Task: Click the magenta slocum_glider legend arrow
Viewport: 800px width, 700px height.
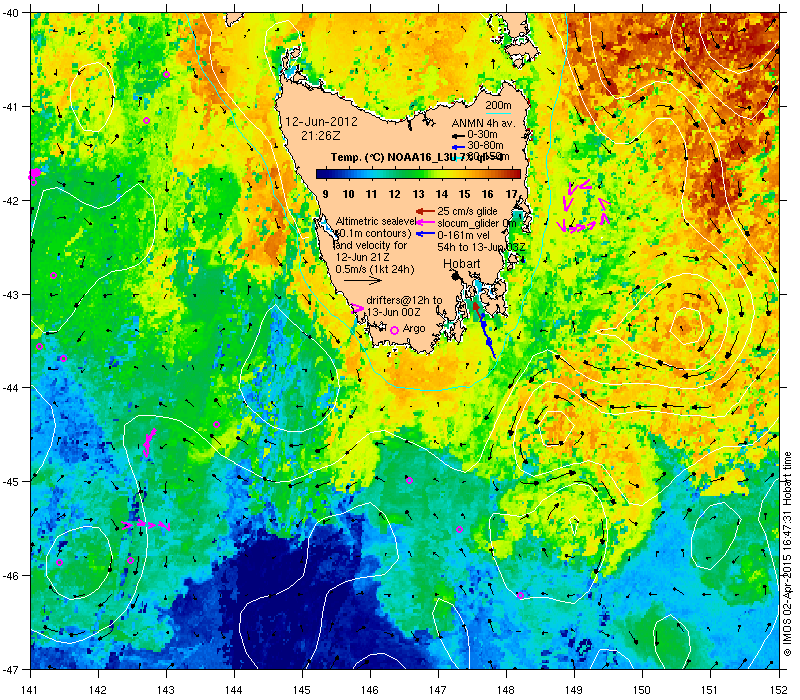Action: point(425,222)
